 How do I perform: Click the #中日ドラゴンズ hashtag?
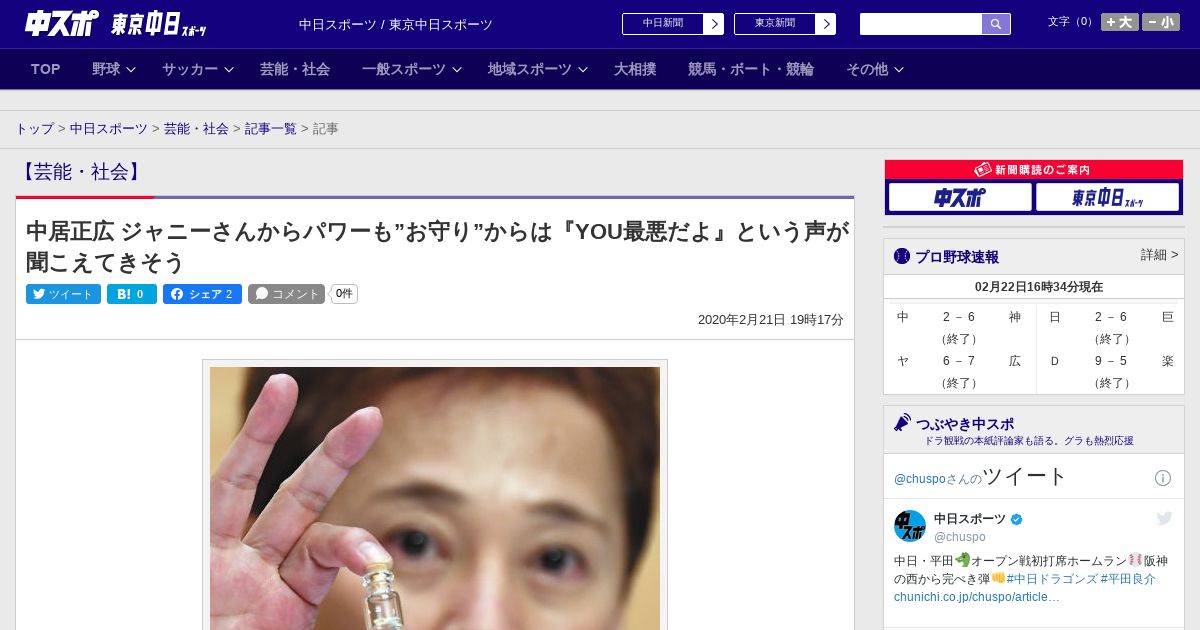coord(1052,579)
